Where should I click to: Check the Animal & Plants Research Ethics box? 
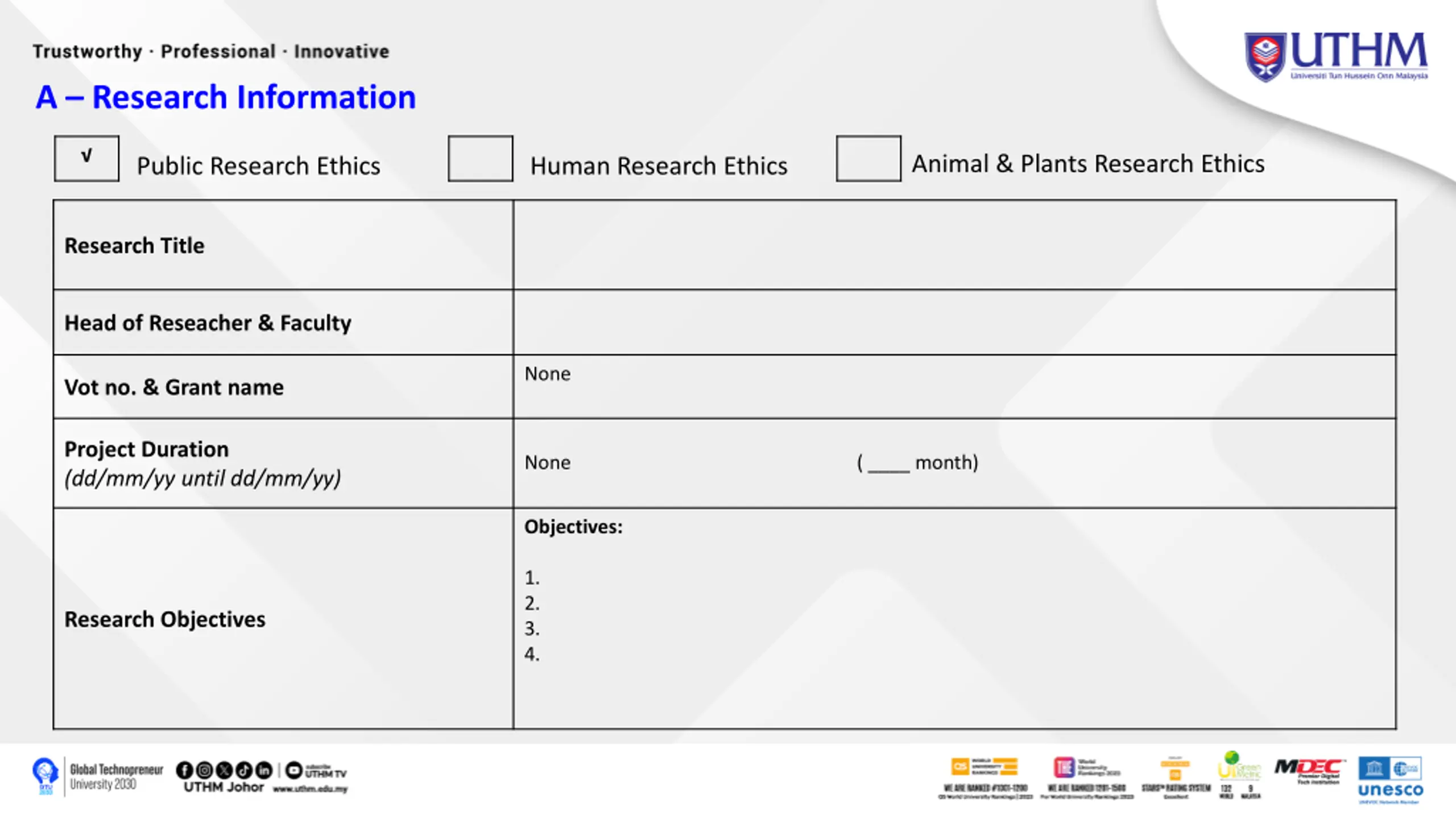[868, 159]
